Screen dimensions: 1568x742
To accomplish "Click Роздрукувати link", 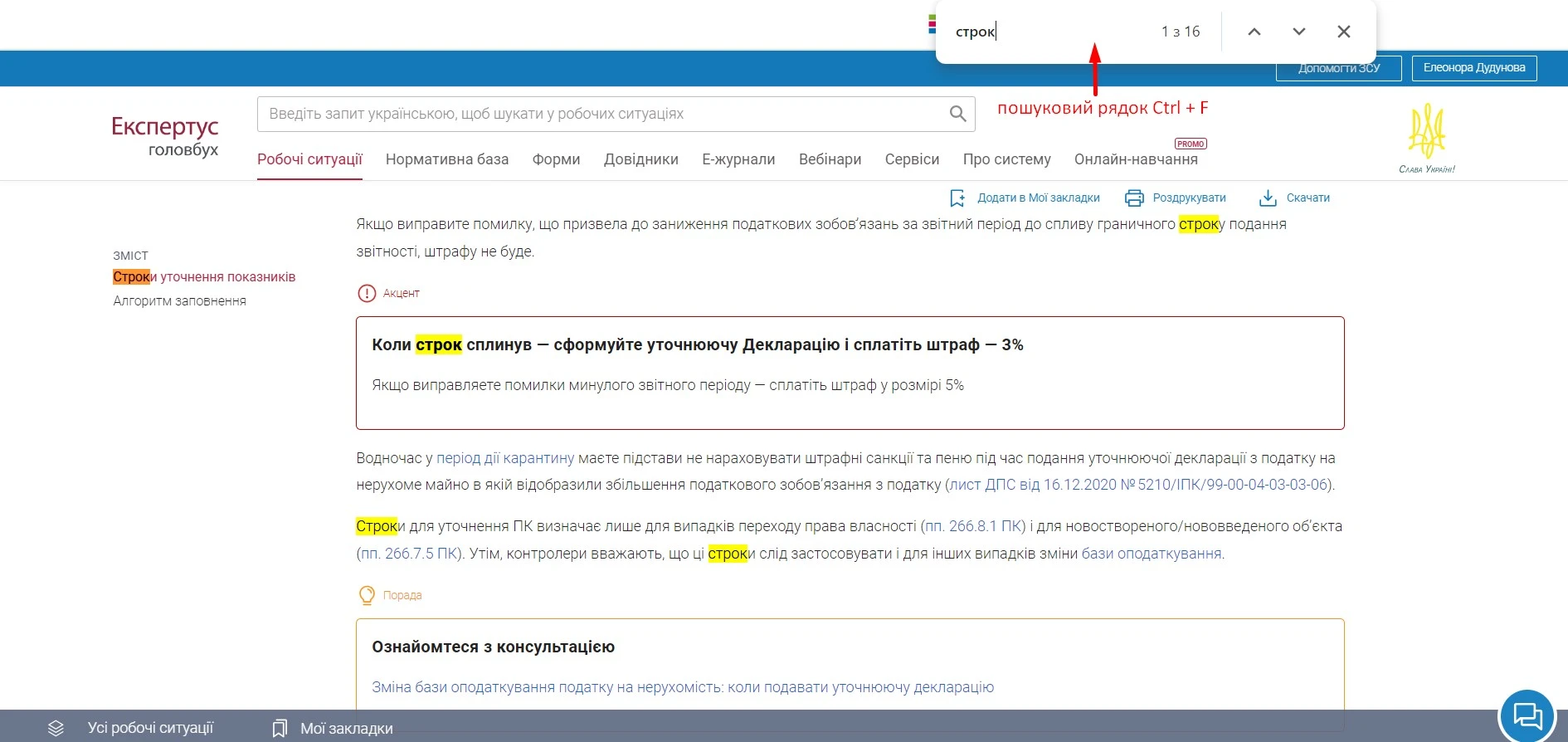I will (1189, 198).
